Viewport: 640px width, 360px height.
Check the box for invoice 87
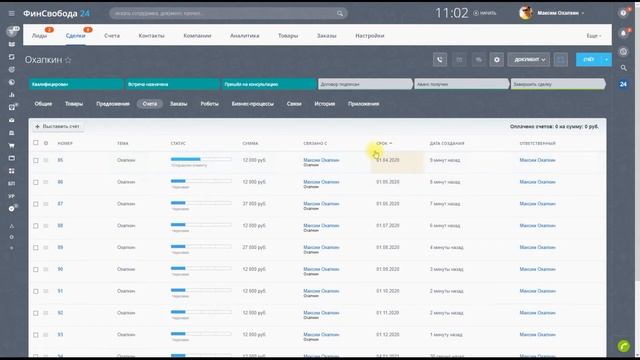point(36,204)
